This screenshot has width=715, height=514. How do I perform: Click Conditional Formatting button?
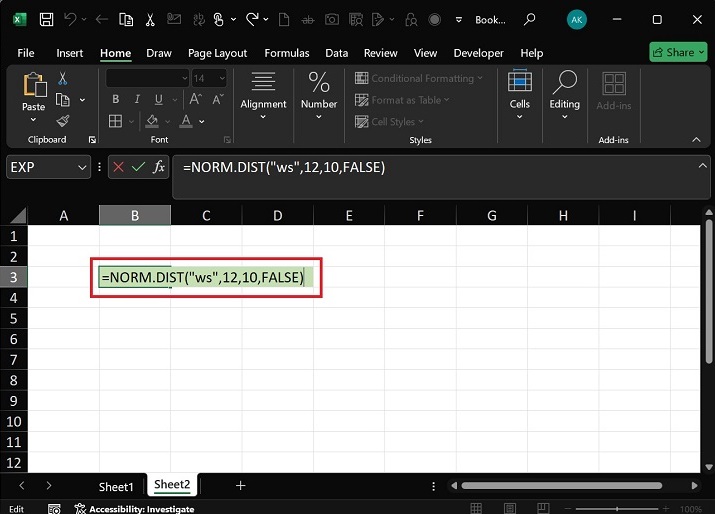click(419, 78)
